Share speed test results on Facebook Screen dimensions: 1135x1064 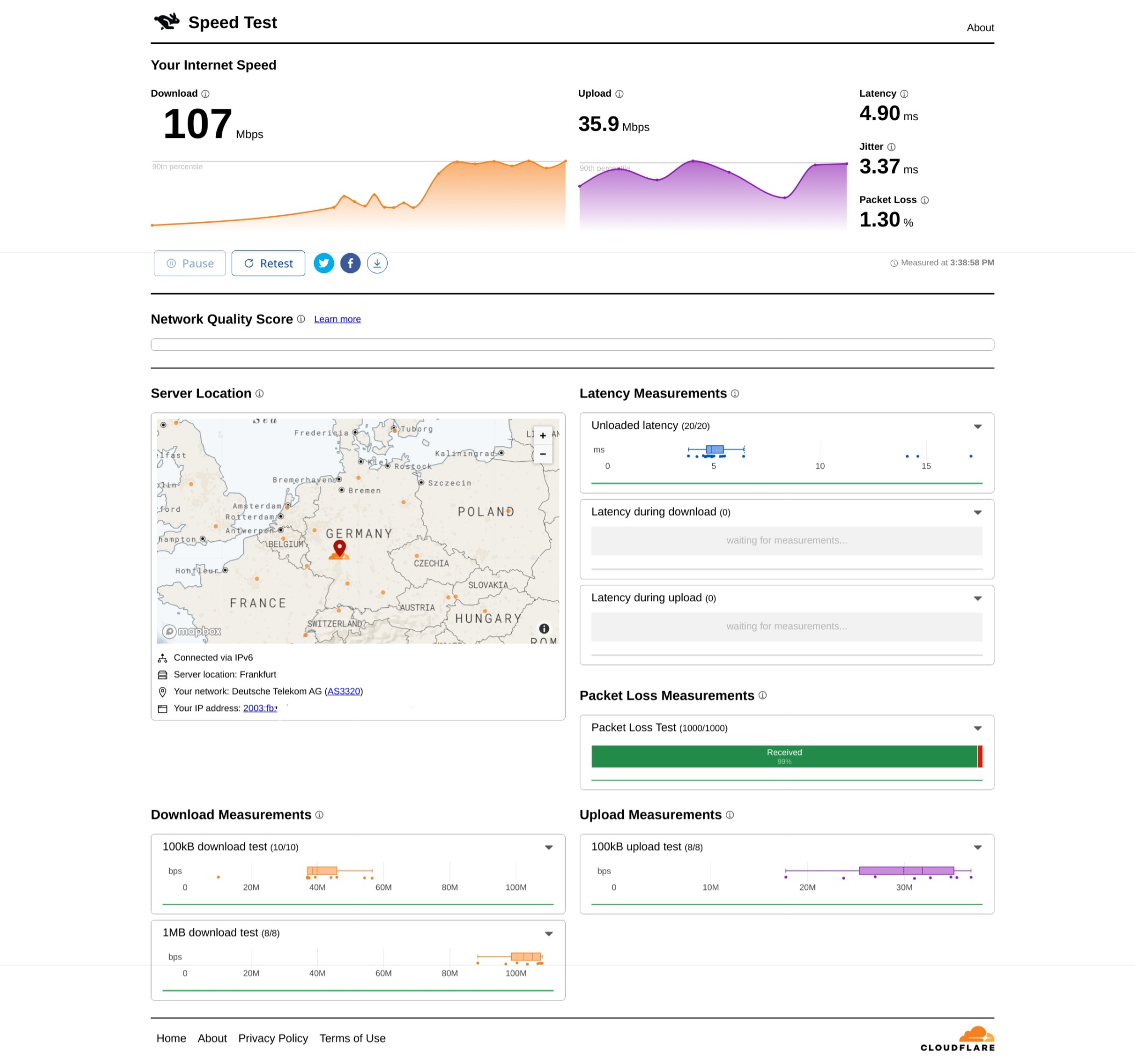click(x=350, y=263)
